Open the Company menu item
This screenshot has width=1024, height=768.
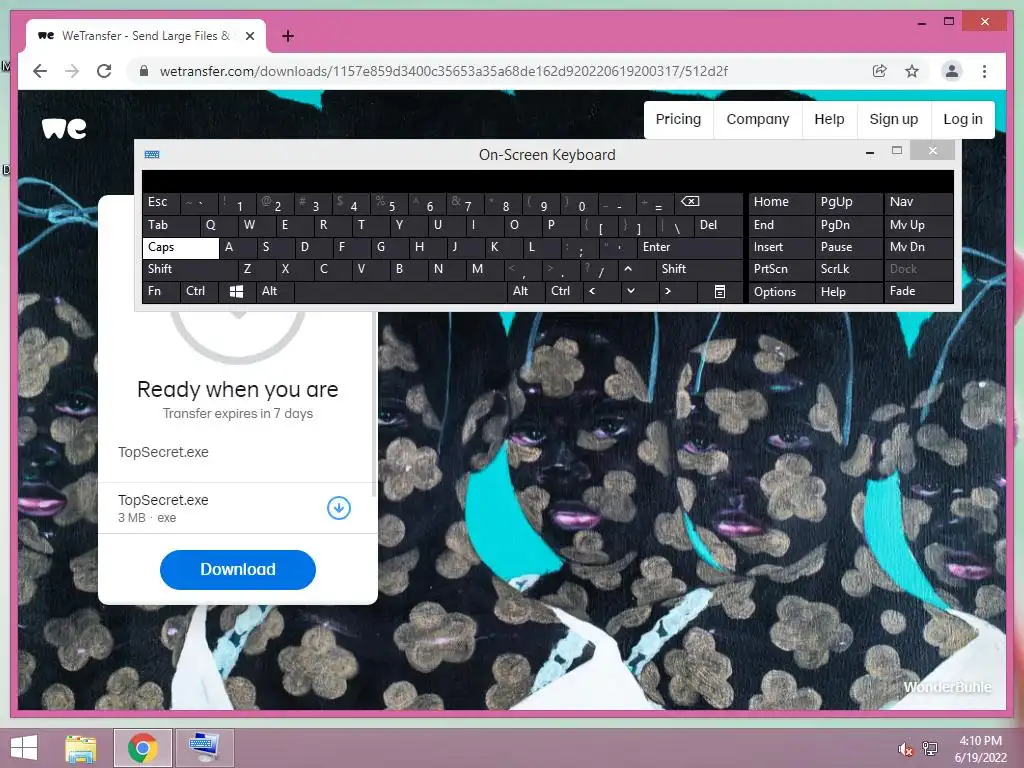tap(758, 120)
